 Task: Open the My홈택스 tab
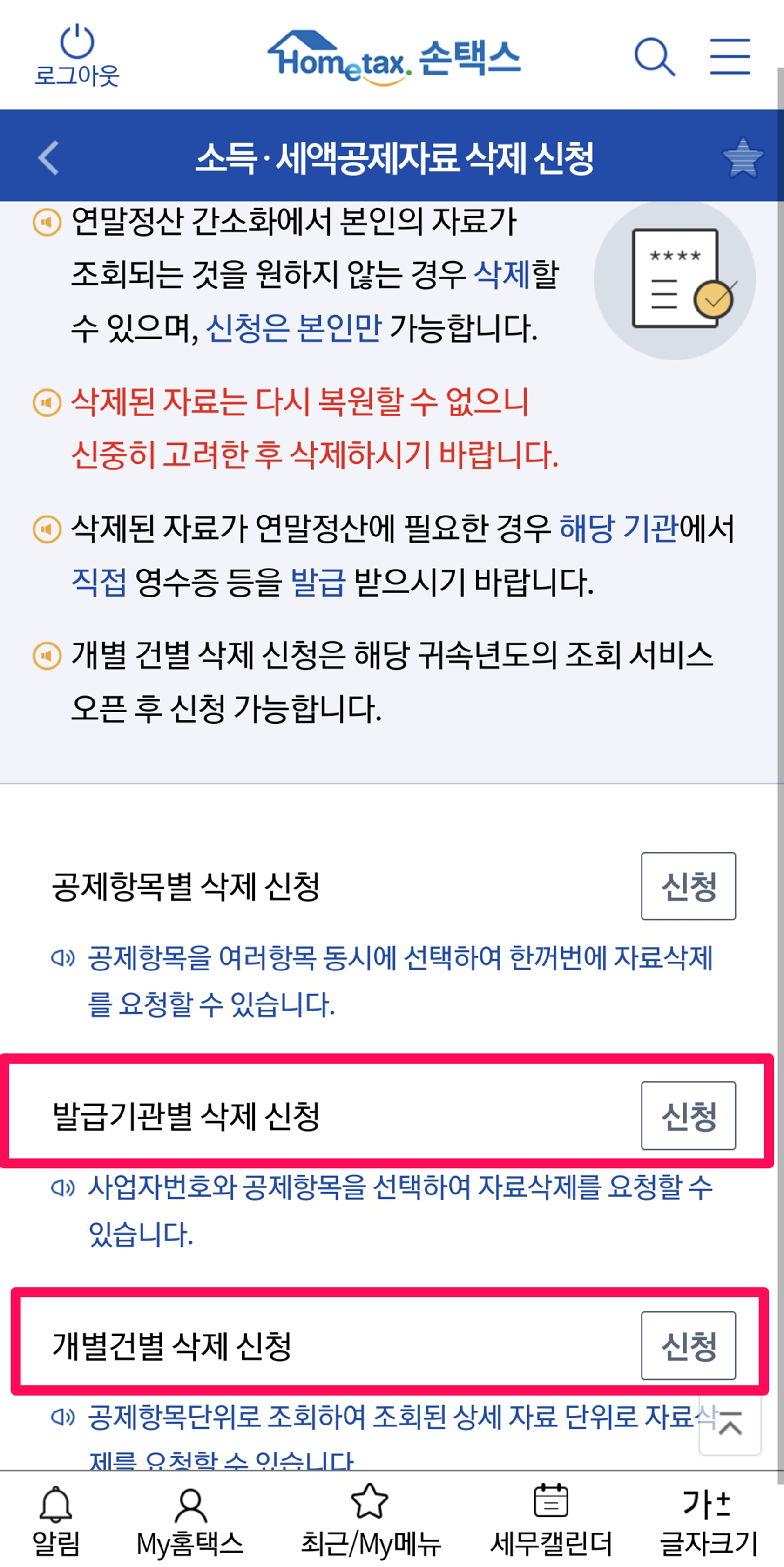pyautogui.click(x=190, y=1520)
